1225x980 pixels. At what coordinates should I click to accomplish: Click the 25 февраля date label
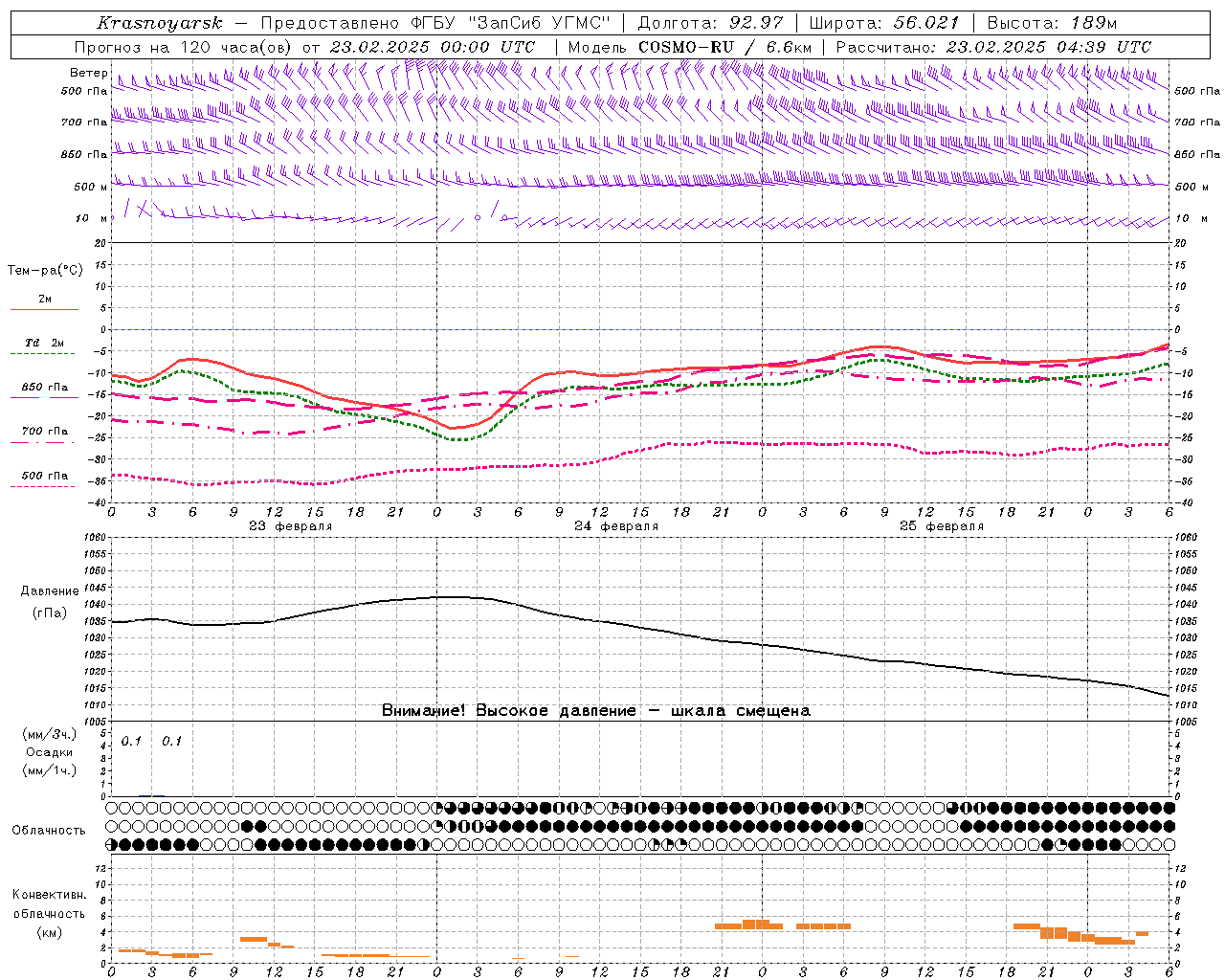click(942, 526)
